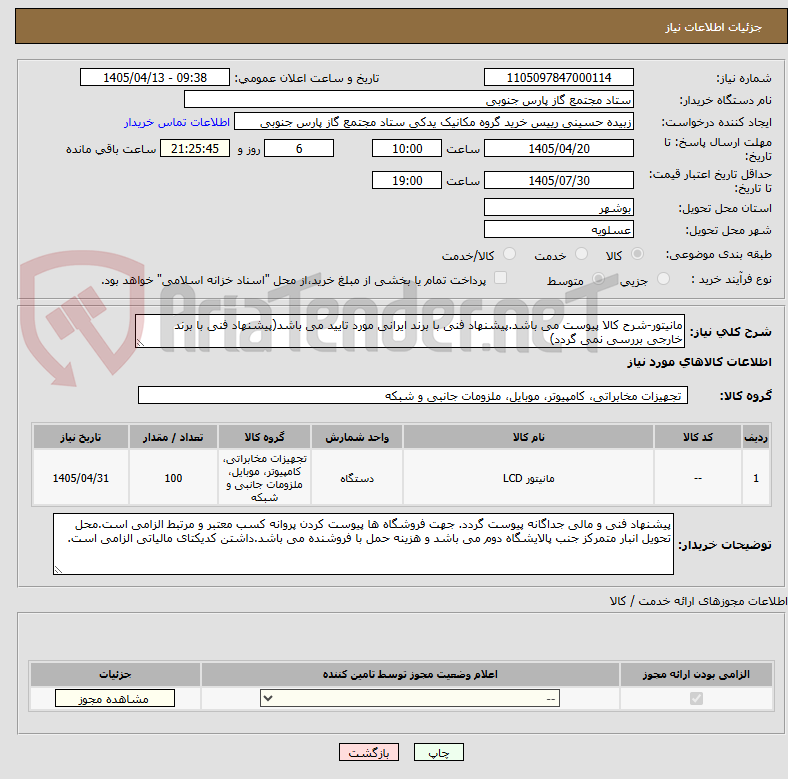Click the دستگاه unit cell
The width and height of the screenshot is (788, 779).
tap(357, 478)
